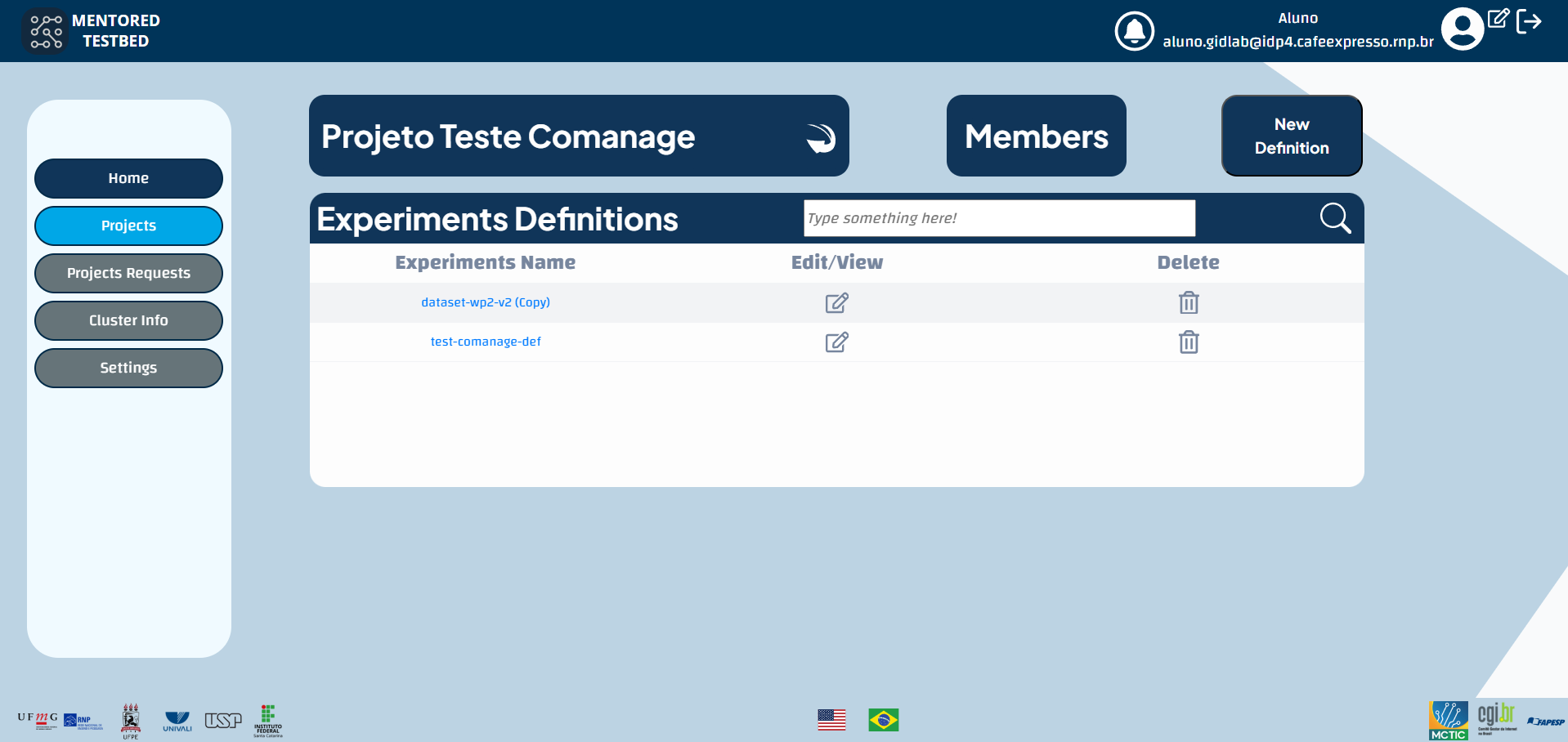Open the dataset-wp2-v2 (Copy) link

tap(486, 302)
